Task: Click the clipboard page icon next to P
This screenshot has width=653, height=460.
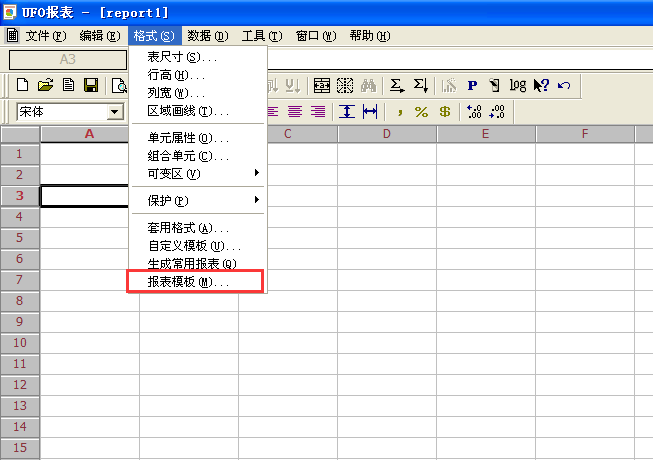Action: 494,85
